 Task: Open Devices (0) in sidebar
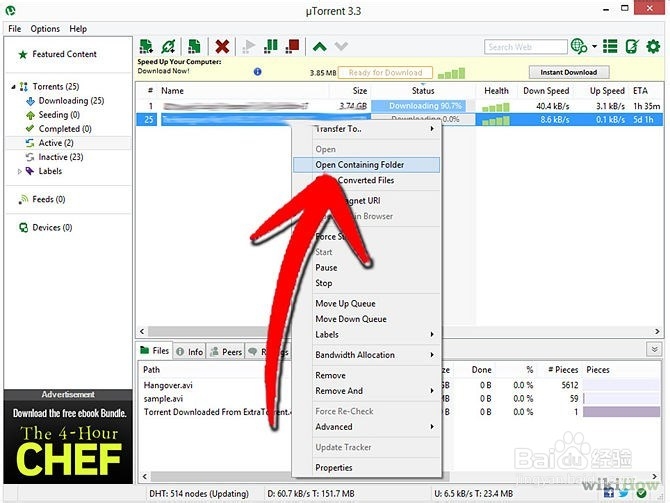tap(45, 228)
